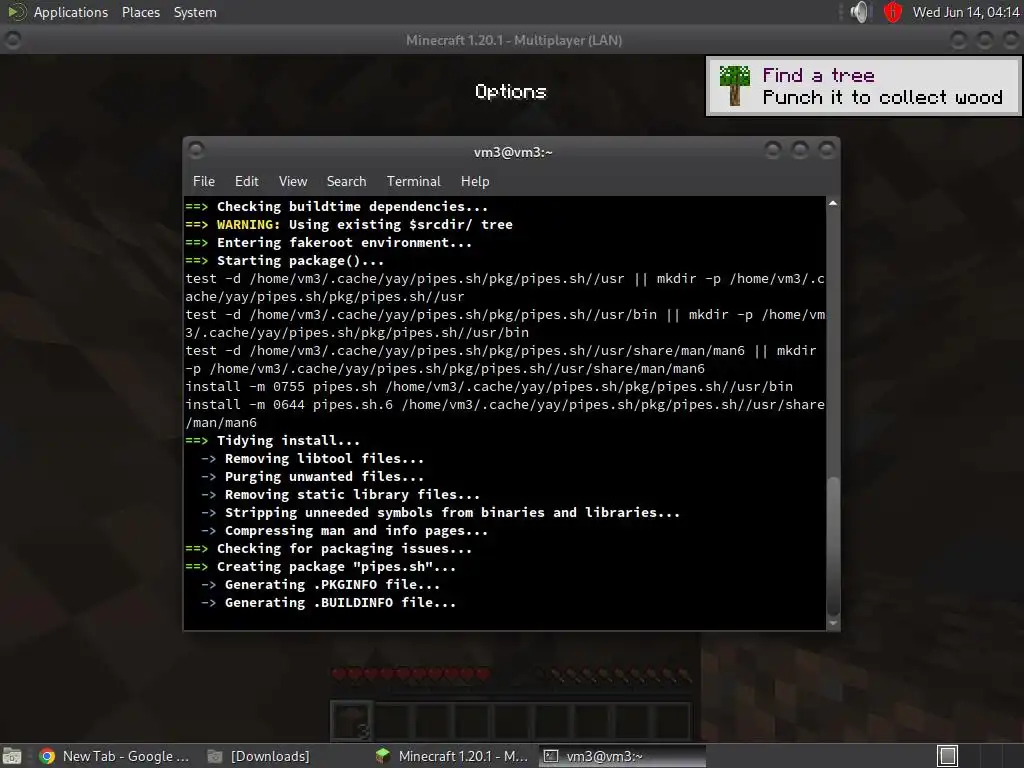Click the panel launcher icon beside Applications

16,12
